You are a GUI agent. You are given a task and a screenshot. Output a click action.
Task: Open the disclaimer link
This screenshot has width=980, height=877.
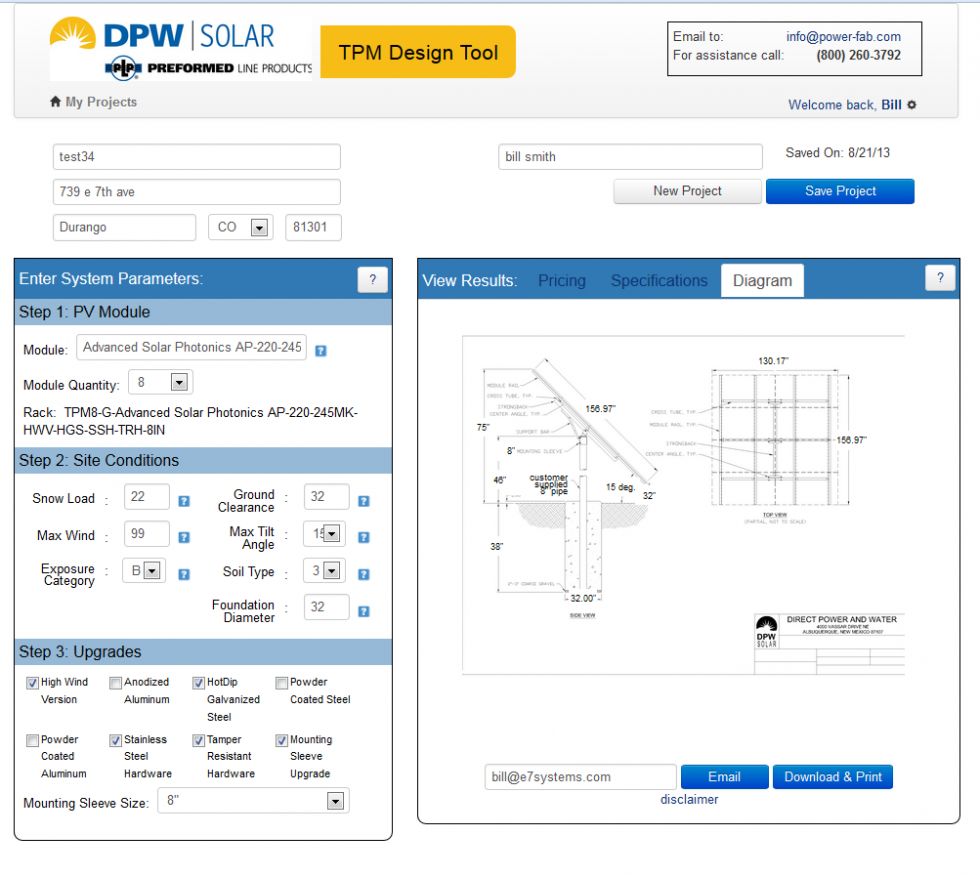tap(689, 799)
